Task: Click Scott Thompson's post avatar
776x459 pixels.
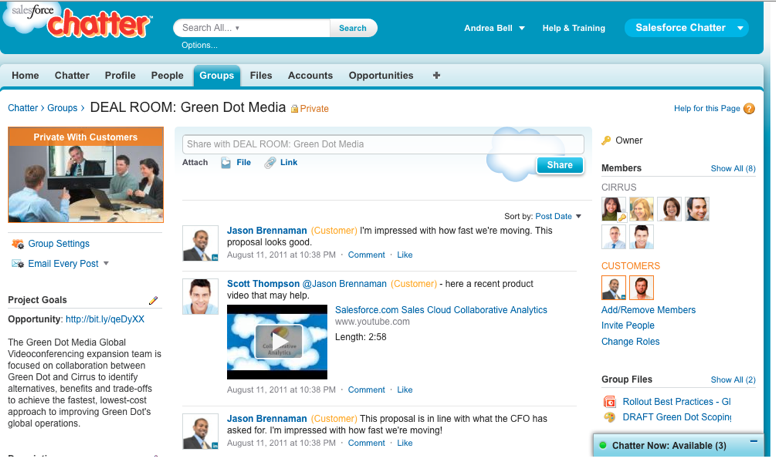Action: pos(200,297)
